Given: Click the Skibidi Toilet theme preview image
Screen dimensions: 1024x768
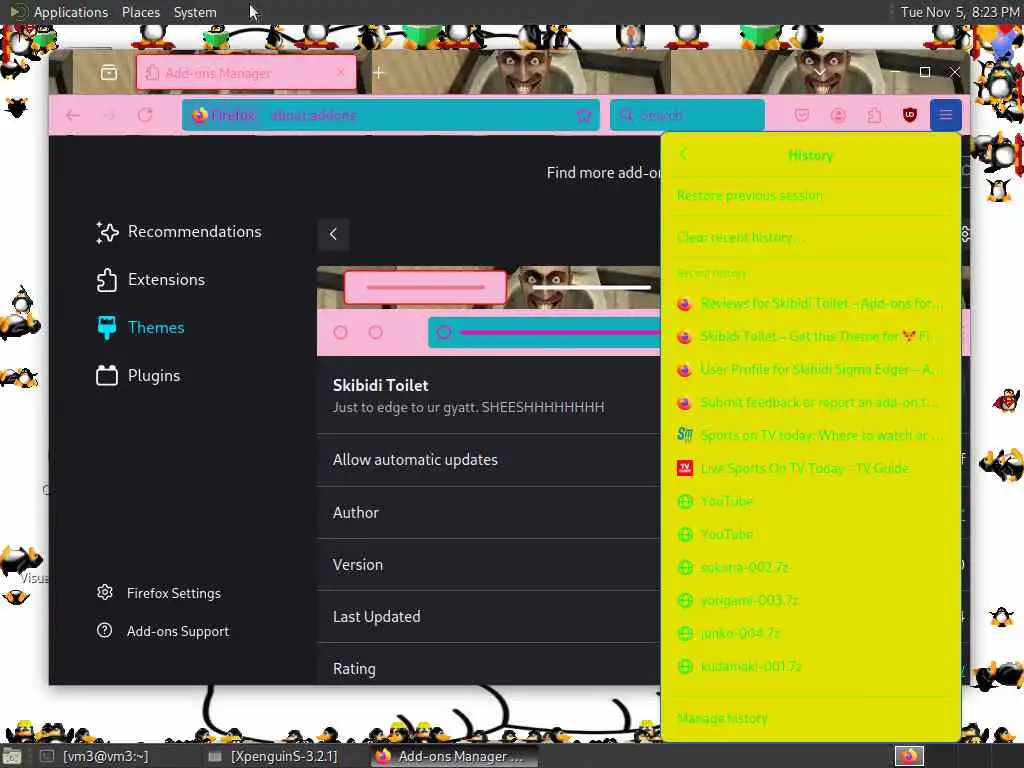Looking at the screenshot, I should 488,311.
